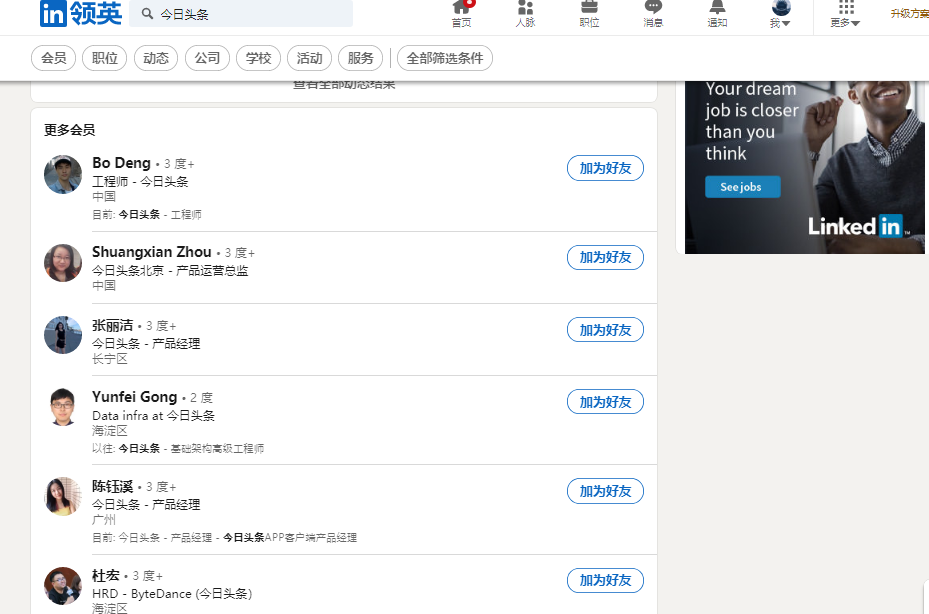Screen dimensions: 929x614
Task: Click Yunfei Gong's profile photo
Action: pyautogui.click(x=63, y=407)
